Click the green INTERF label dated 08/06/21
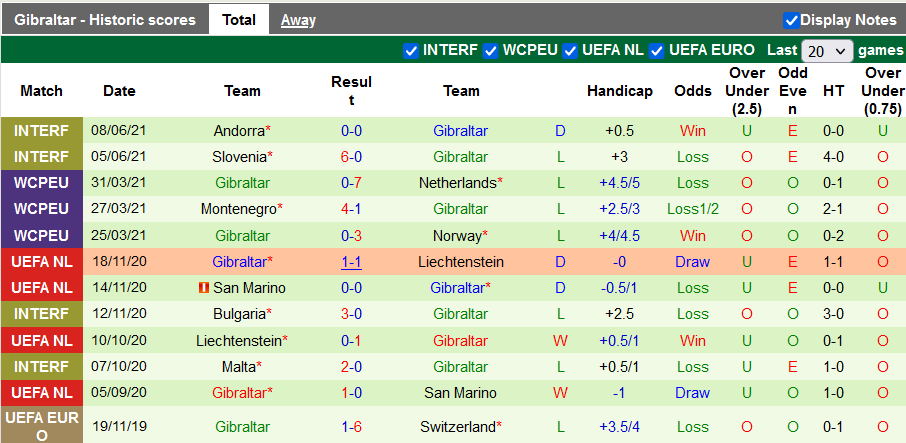The image size is (906, 443). click(x=42, y=131)
